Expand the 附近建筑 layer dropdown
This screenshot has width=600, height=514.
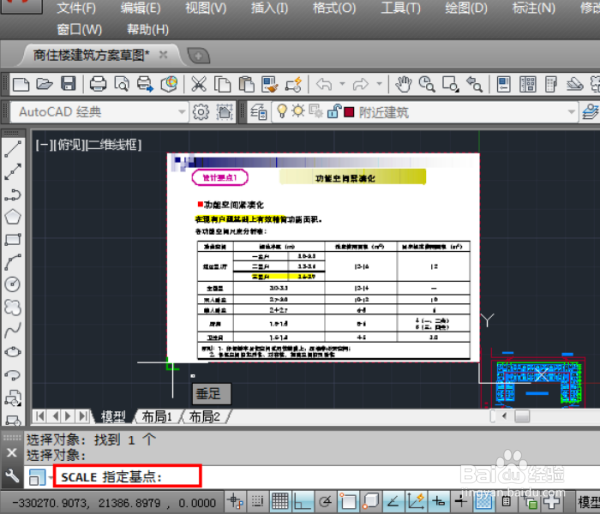(x=571, y=112)
